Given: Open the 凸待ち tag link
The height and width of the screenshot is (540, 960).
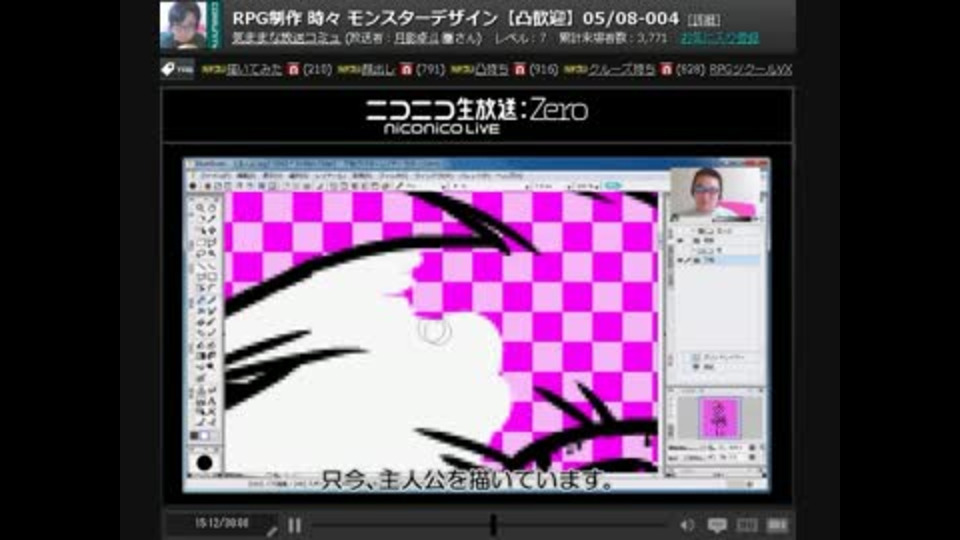Looking at the screenshot, I should pos(492,70).
